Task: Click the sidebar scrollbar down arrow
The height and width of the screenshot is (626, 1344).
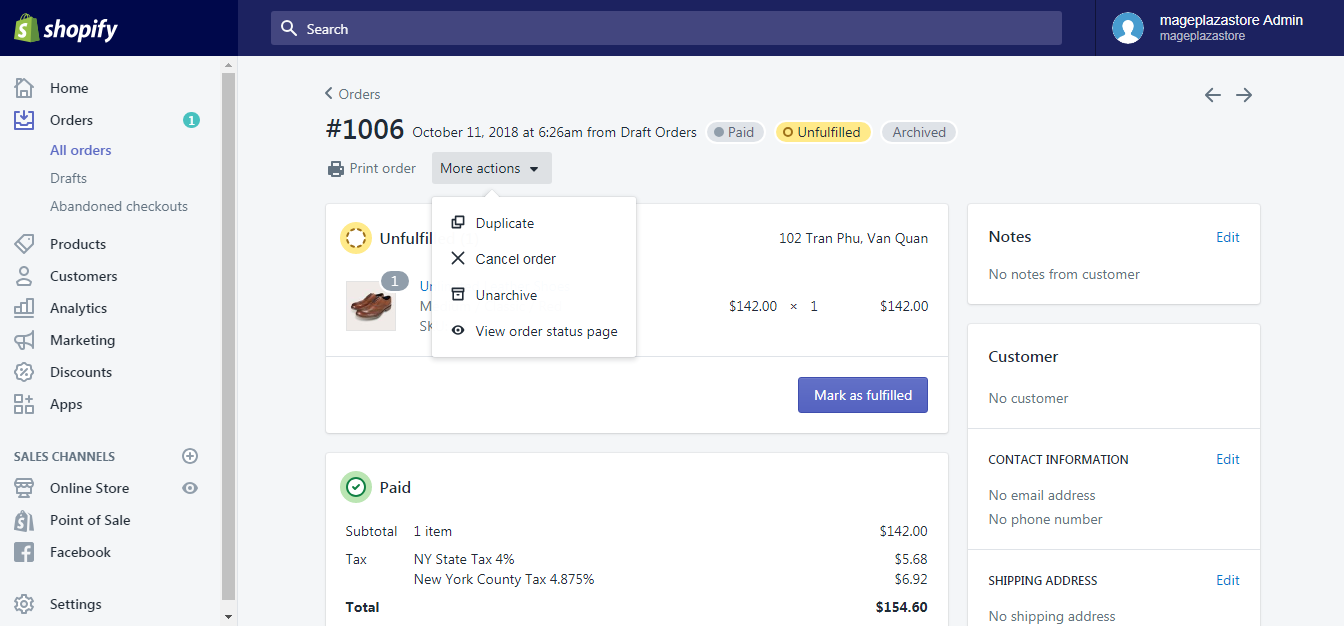Action: [228, 616]
